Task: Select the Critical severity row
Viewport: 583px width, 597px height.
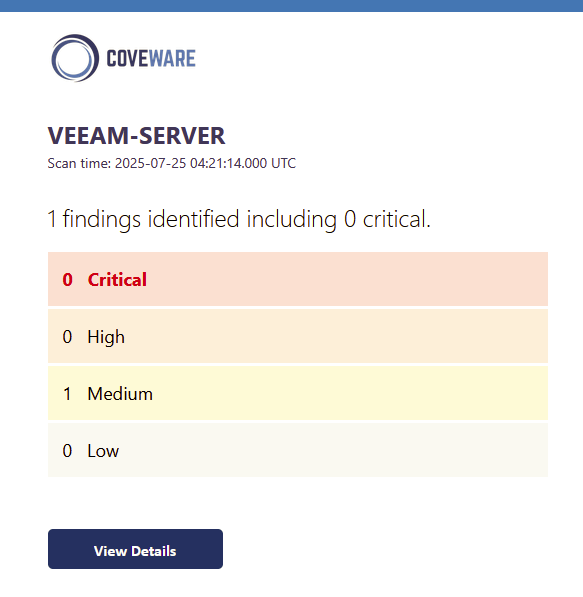Action: (x=298, y=279)
